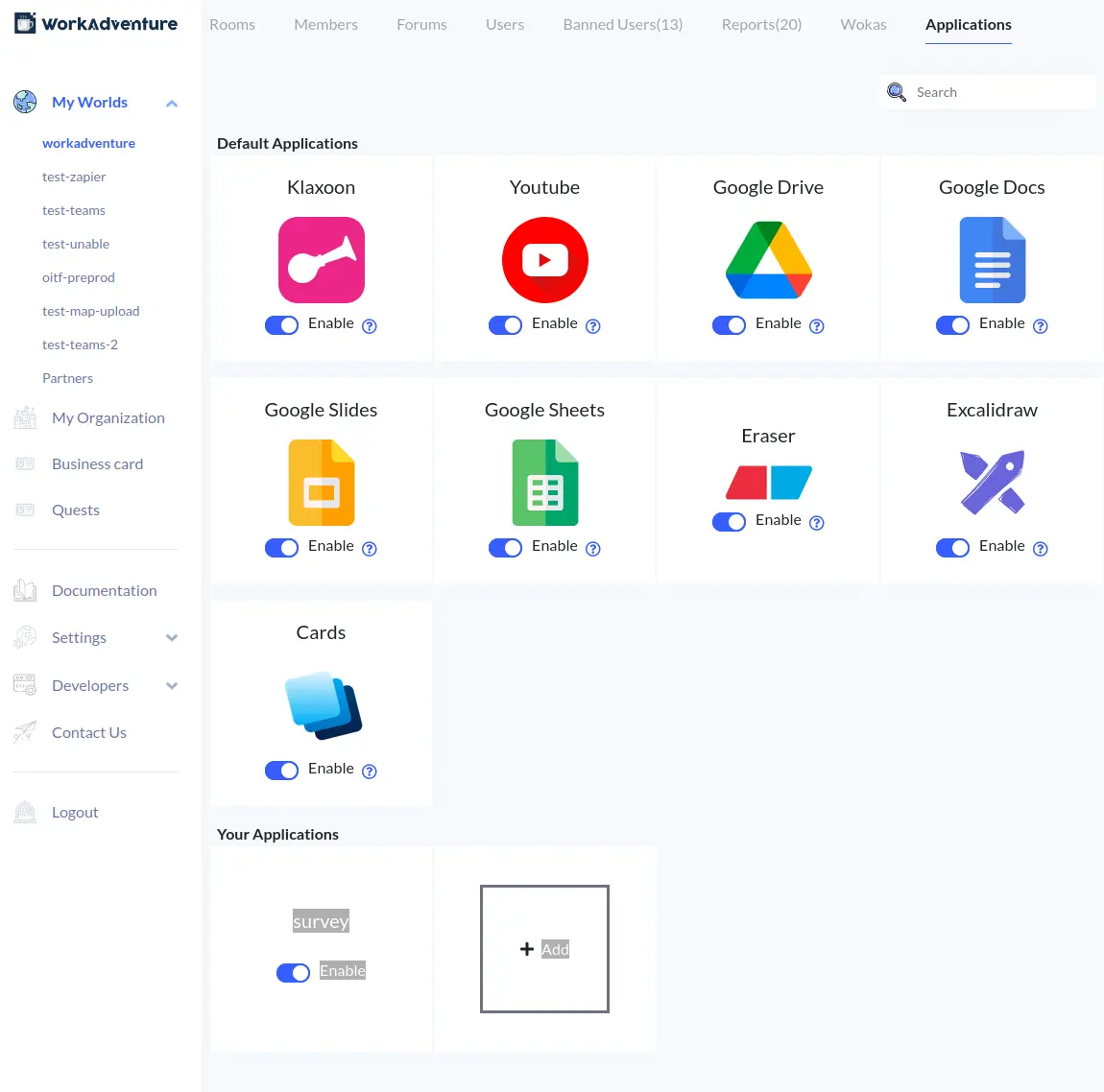Click the Google Slides icon
The width and height of the screenshot is (1104, 1092).
(321, 482)
